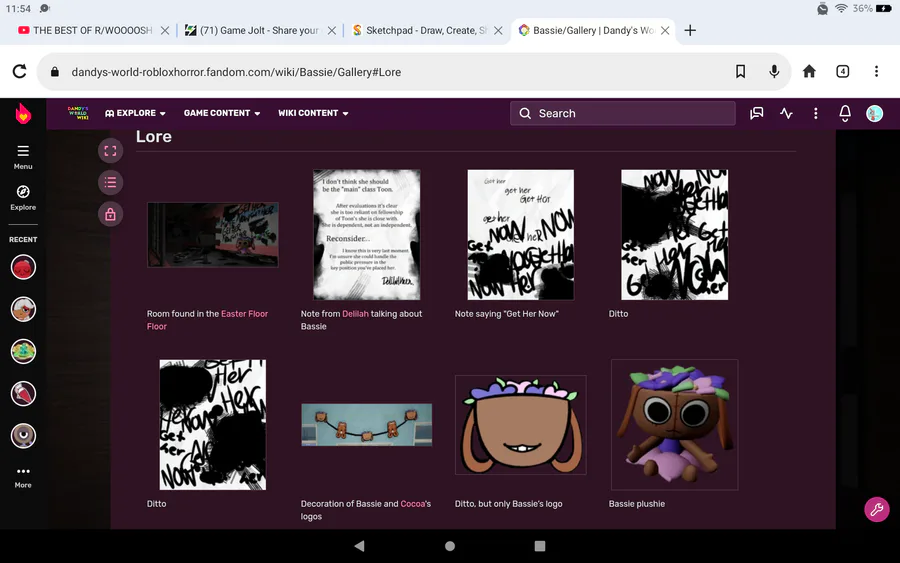
Task: Open the sidebar Menu hamburger
Action: tap(23, 157)
